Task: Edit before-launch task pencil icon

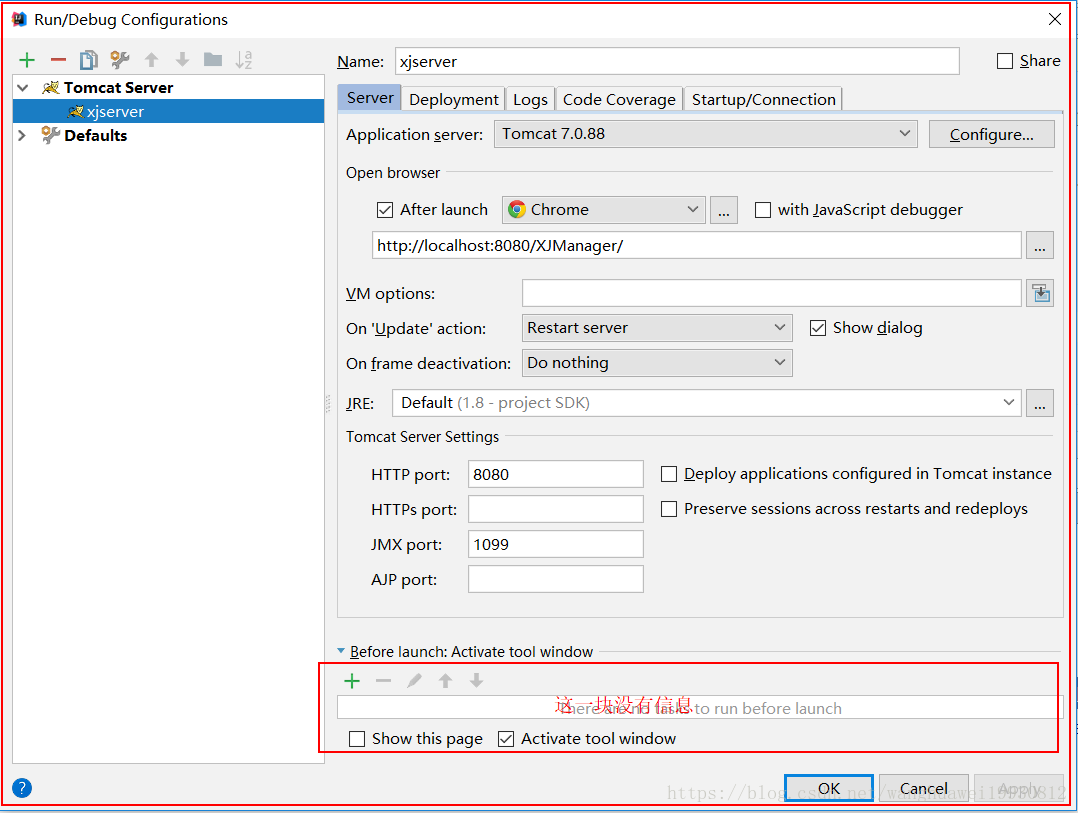Action: (x=415, y=681)
